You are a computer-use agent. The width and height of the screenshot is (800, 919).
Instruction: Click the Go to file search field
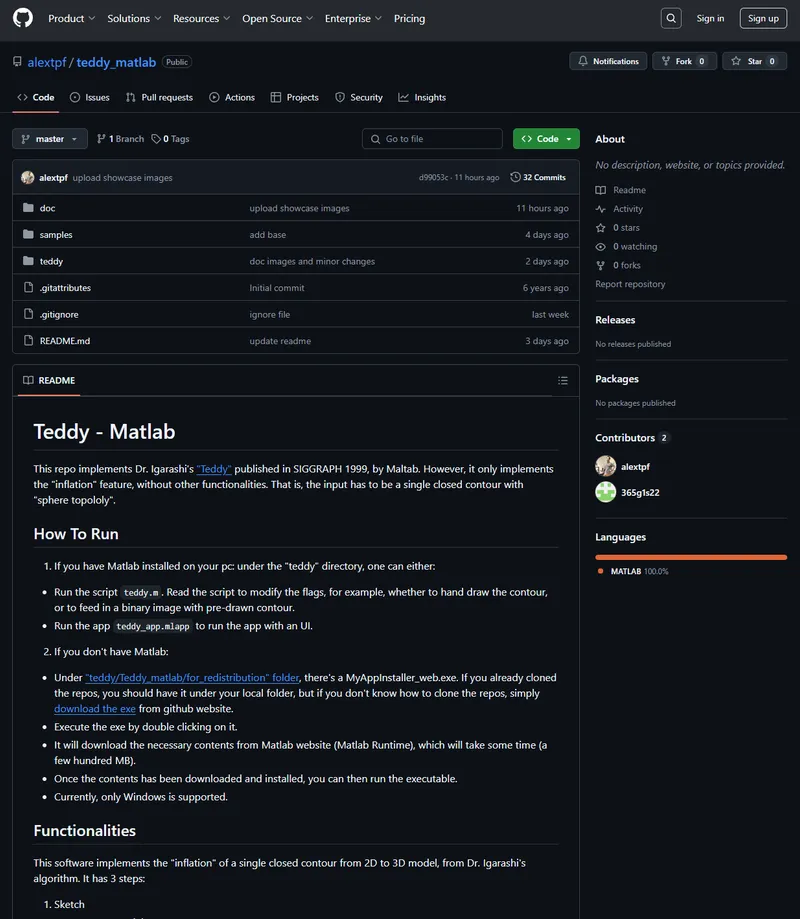pos(433,139)
